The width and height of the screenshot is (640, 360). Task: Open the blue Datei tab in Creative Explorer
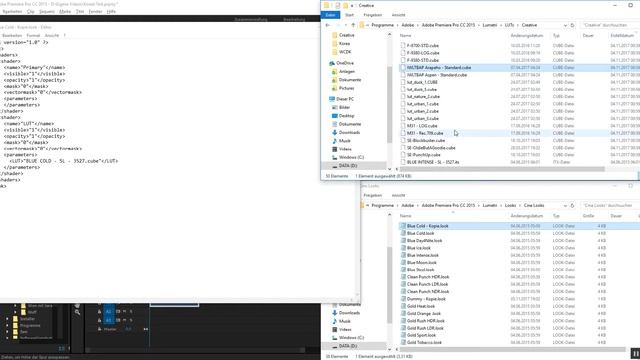330,15
